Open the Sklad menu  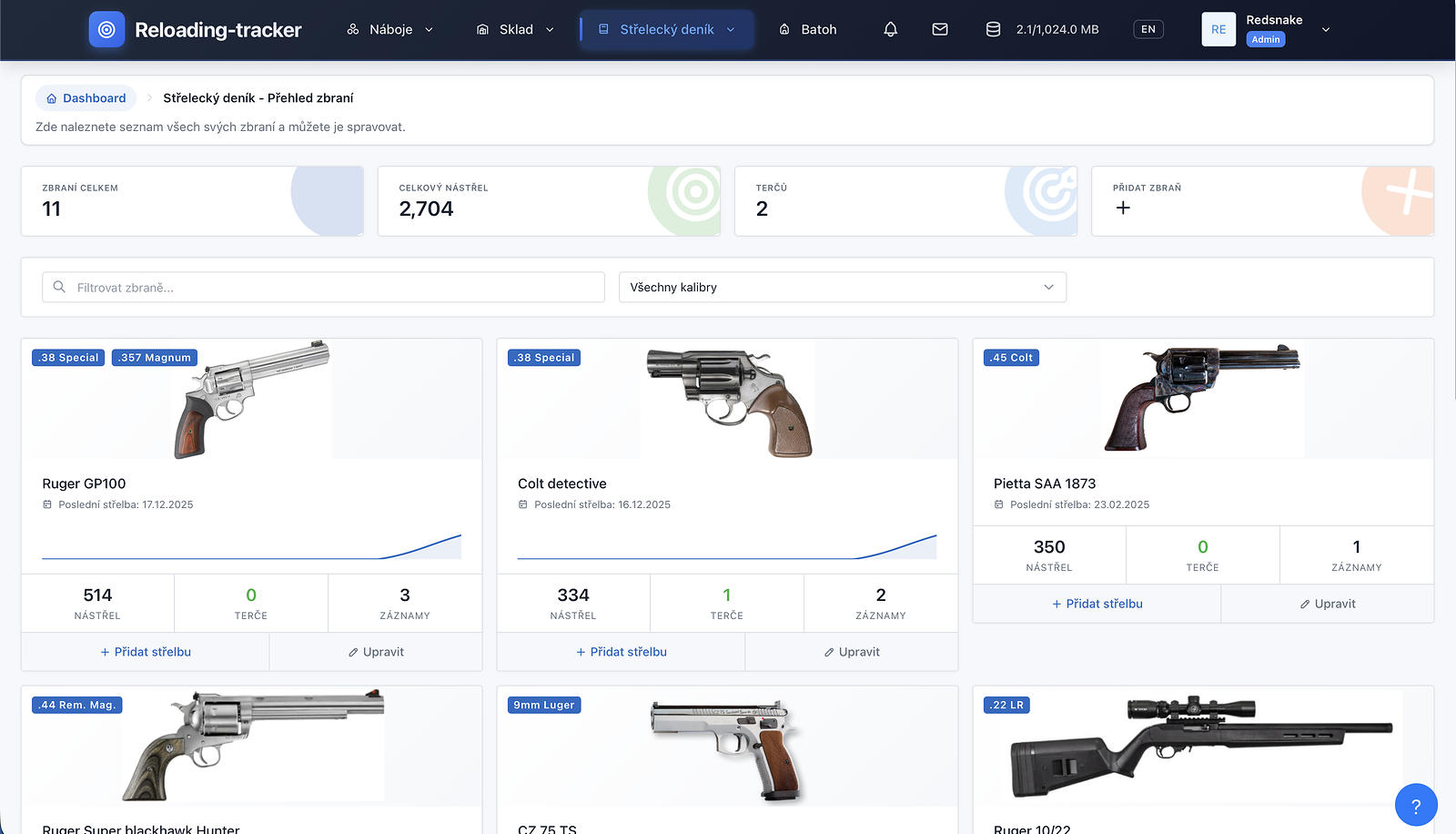pyautogui.click(x=515, y=29)
